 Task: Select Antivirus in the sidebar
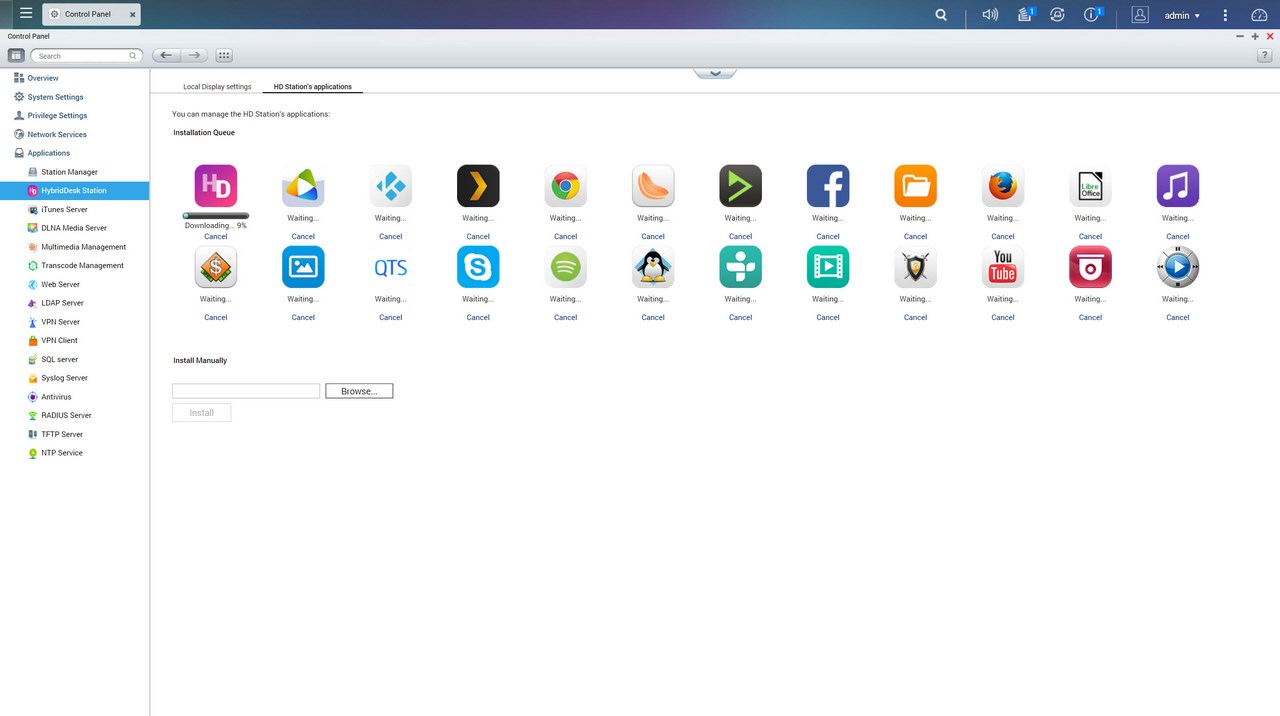(56, 397)
